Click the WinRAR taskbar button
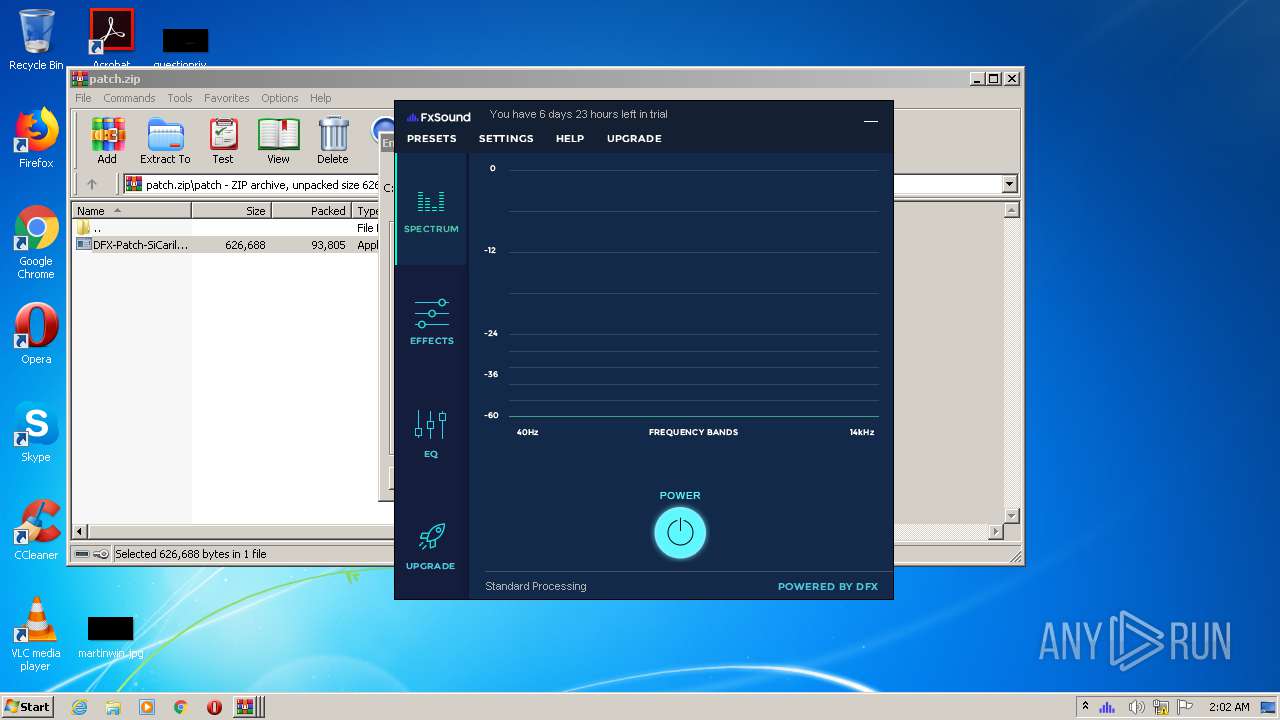This screenshot has width=1280, height=720. click(248, 707)
